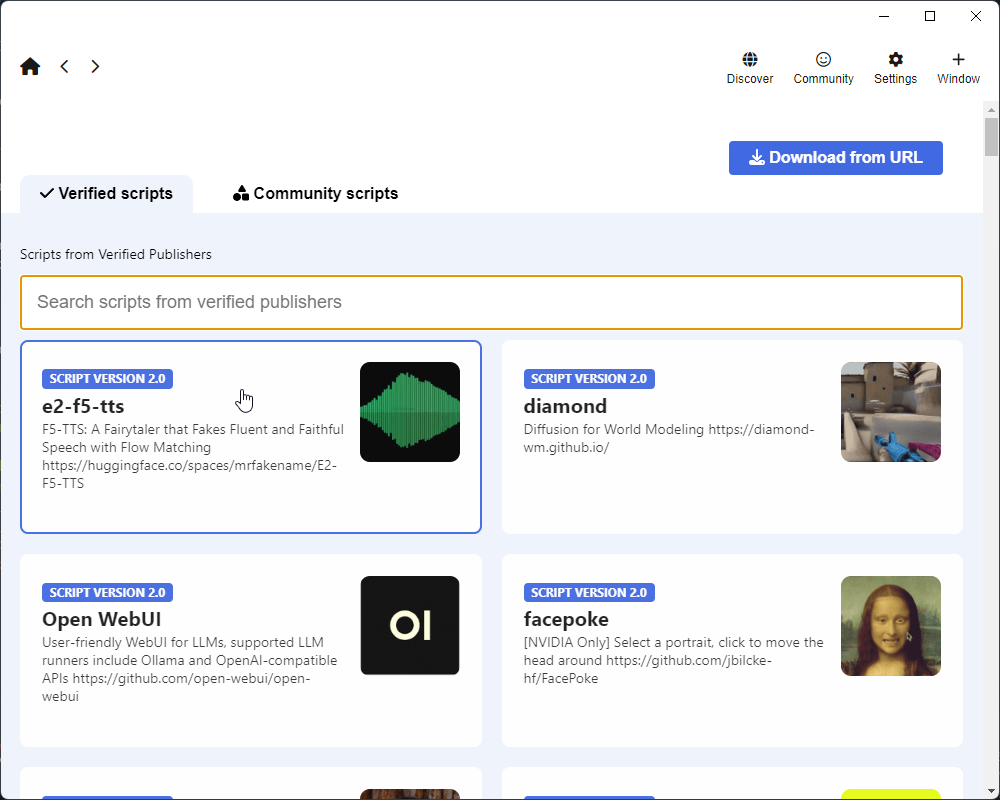Click the vertical scrollbar thumb
The image size is (1000, 800).
990,137
